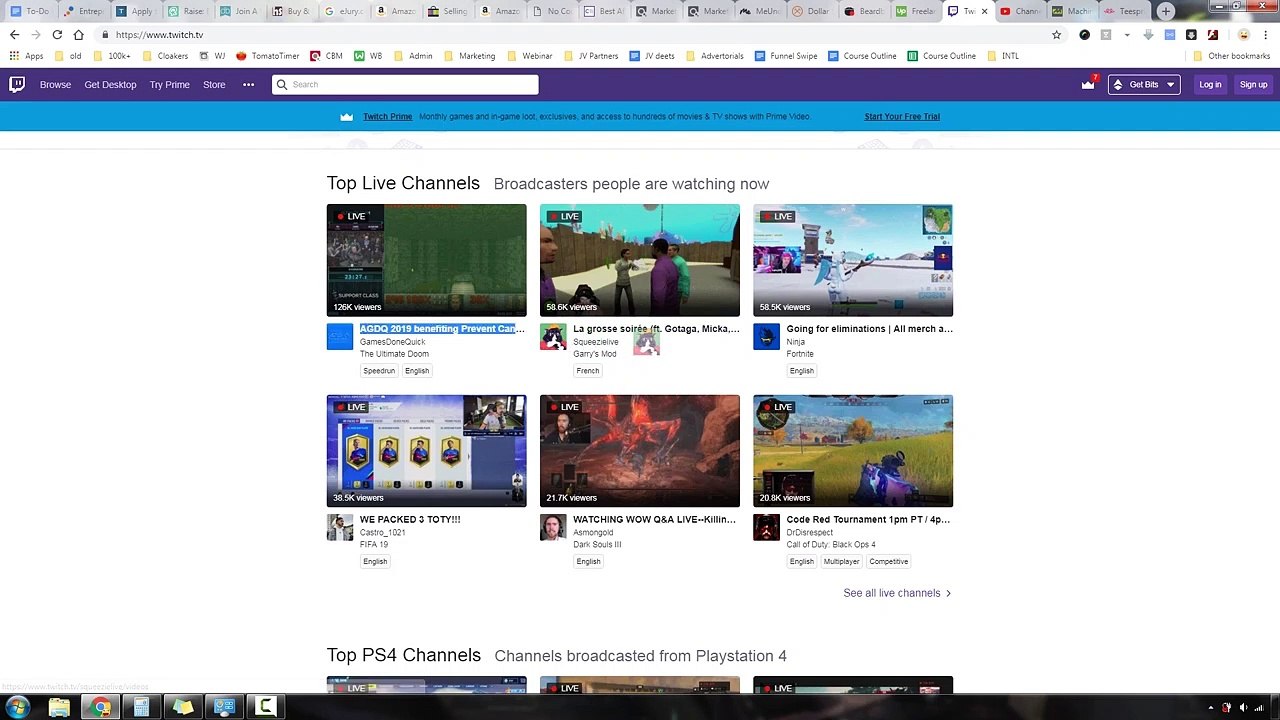The width and height of the screenshot is (1280, 720).
Task: Expand See all live channels chevron link
Action: pos(897,593)
